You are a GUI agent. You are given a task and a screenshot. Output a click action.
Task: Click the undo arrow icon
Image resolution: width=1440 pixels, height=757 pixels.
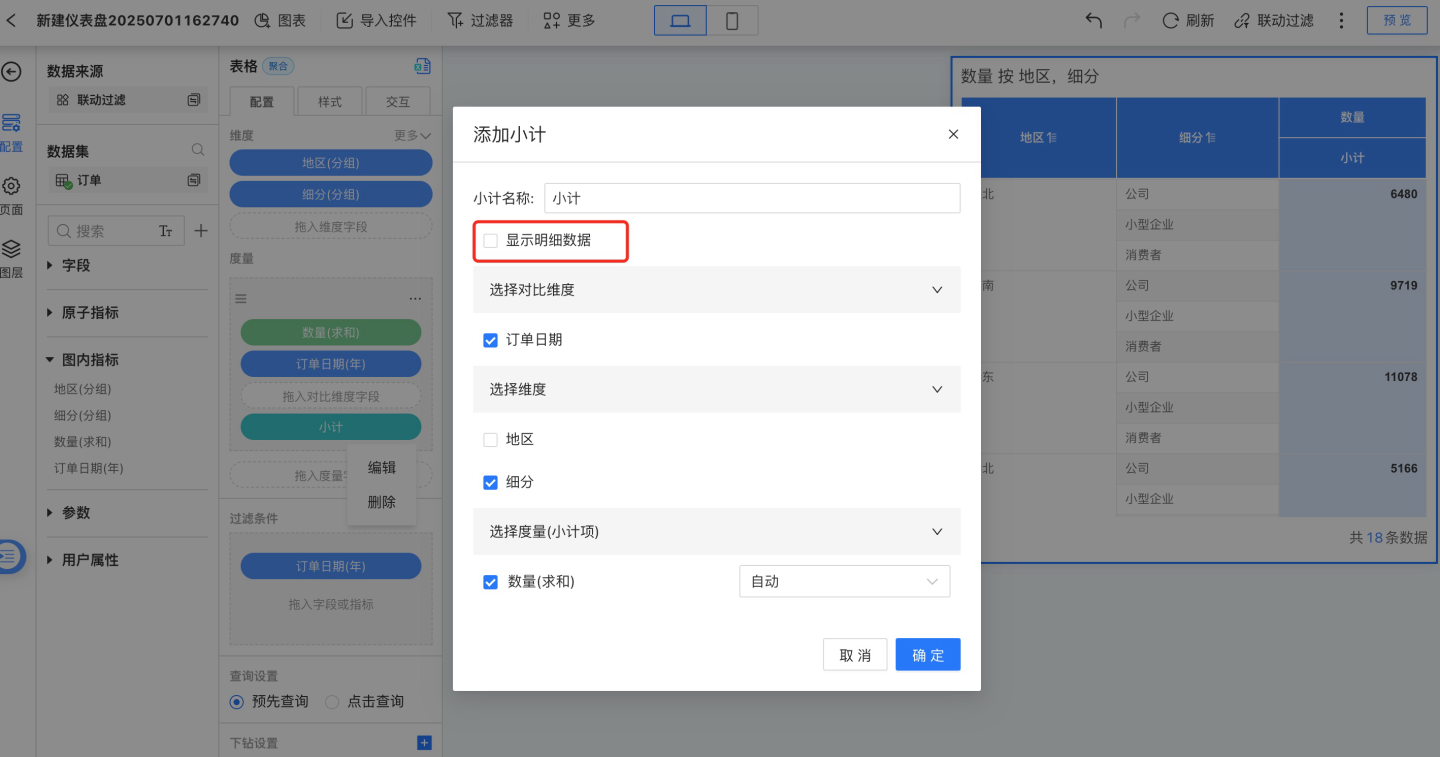1094,20
